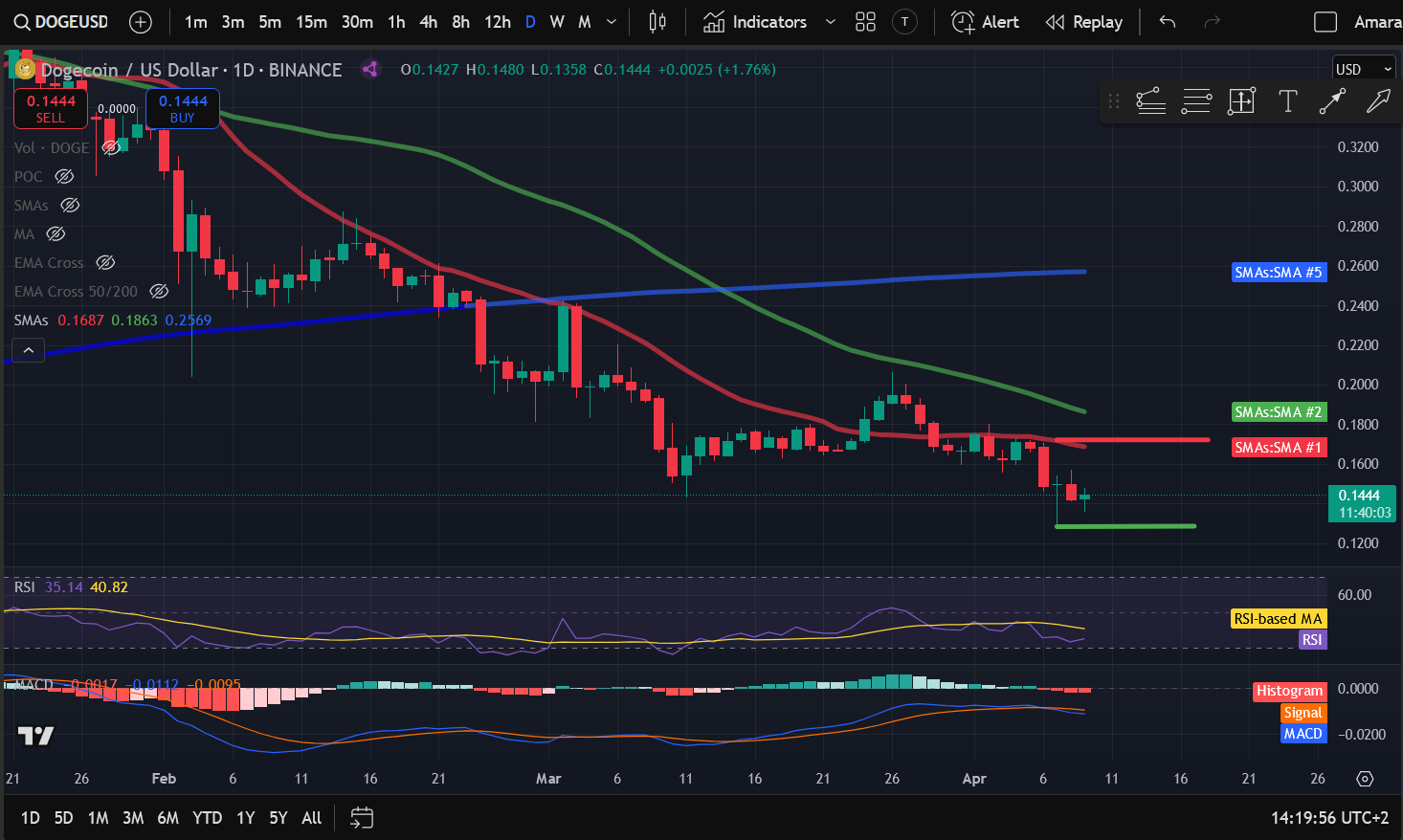Click the SMAs:SMA #2 green price label

coord(1279,412)
